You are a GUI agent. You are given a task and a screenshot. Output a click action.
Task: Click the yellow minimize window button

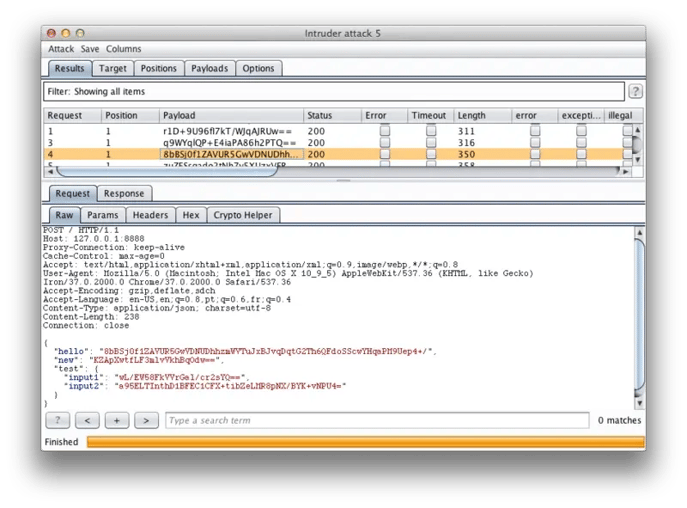point(66,33)
